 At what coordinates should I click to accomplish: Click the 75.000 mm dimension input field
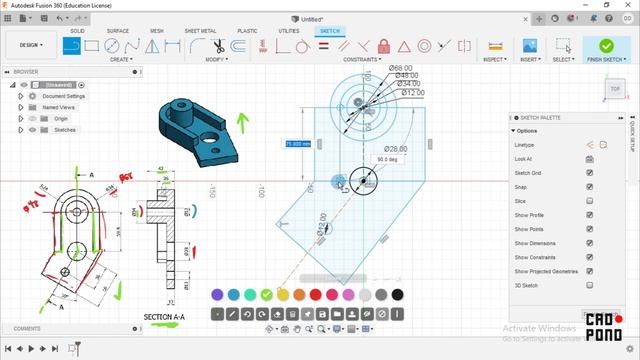(x=298, y=144)
